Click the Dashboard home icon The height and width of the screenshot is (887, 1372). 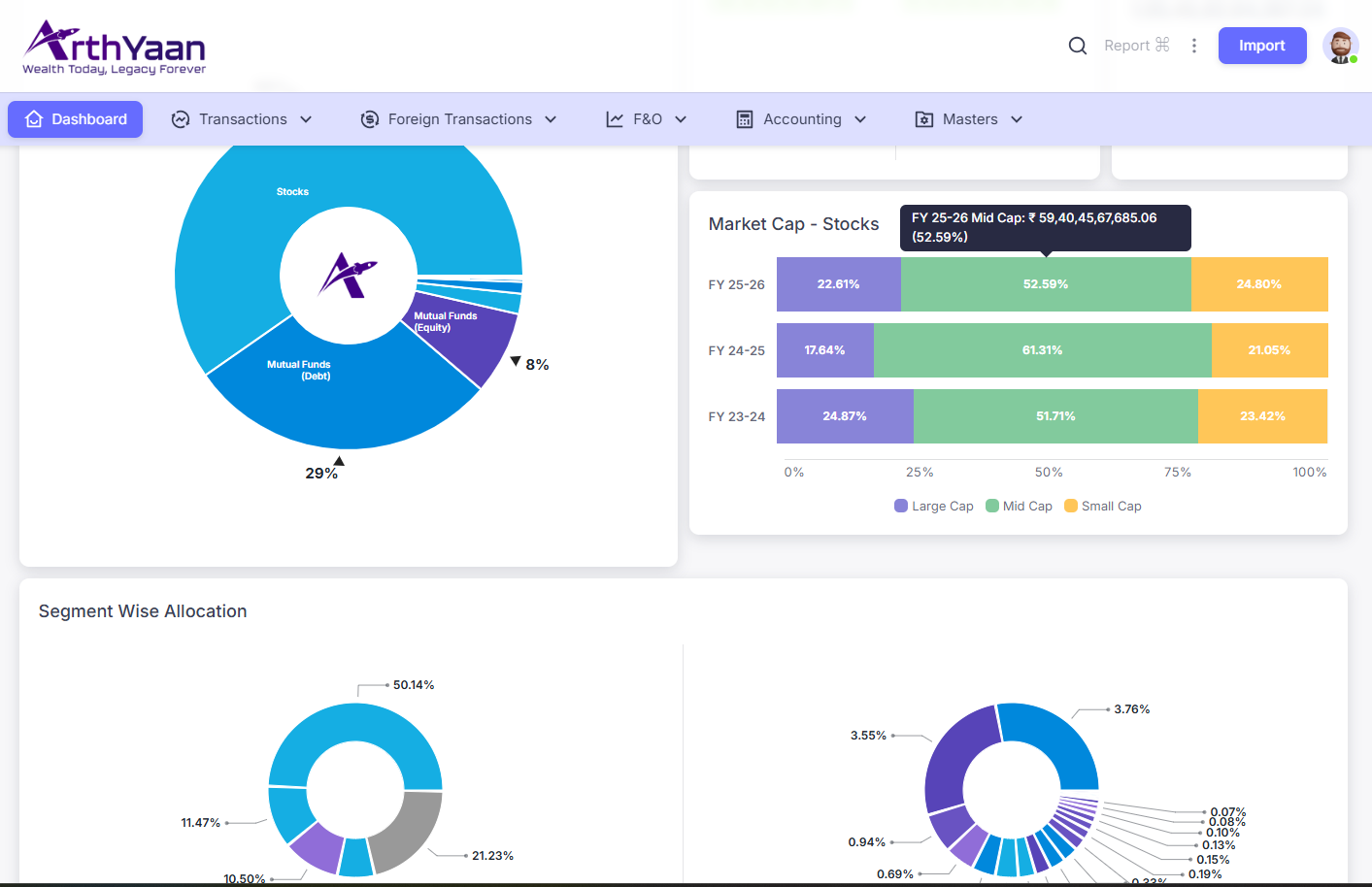[x=34, y=119]
